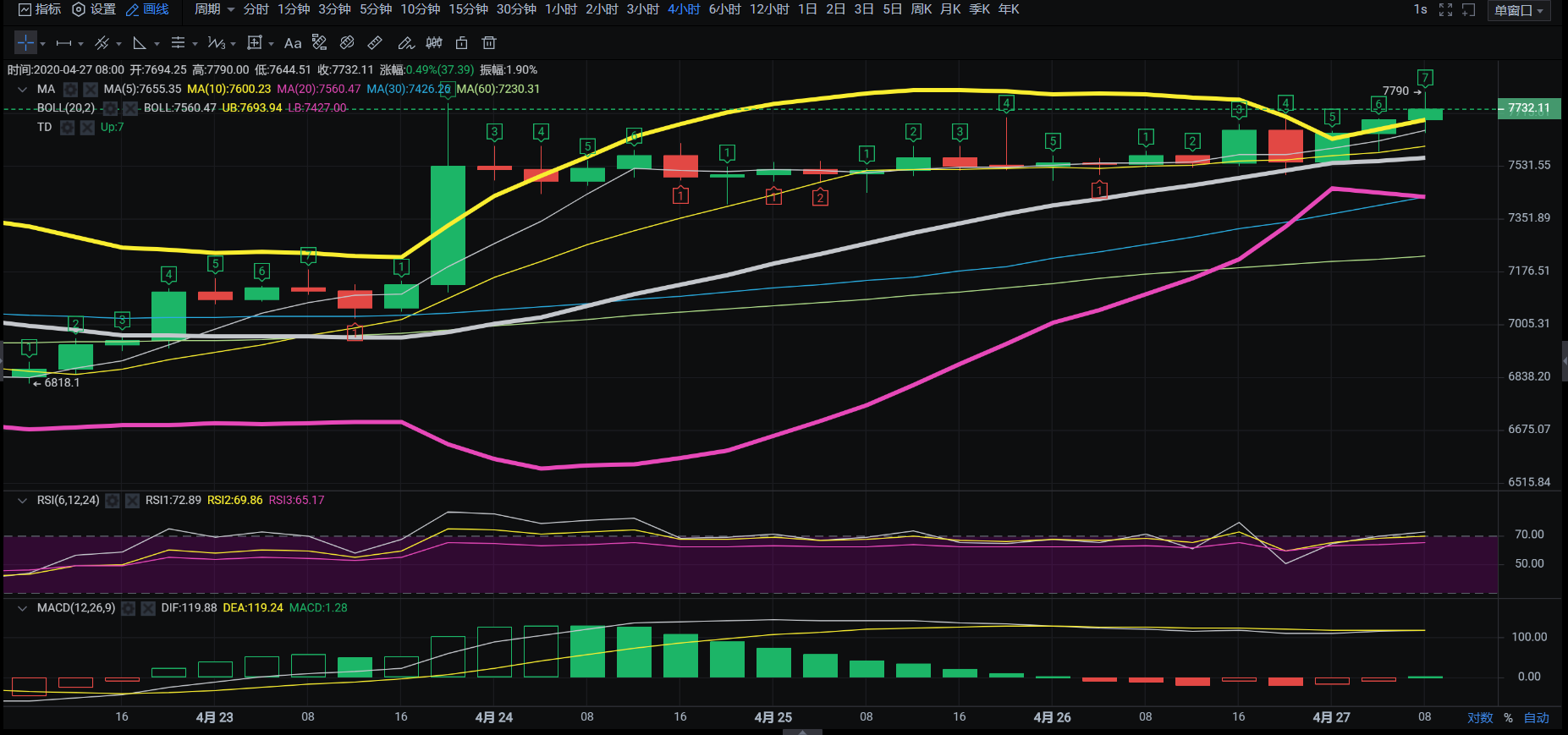Image resolution: width=1568 pixels, height=735 pixels.
Task: Remove the MA indicator with its X
Action: (91, 89)
